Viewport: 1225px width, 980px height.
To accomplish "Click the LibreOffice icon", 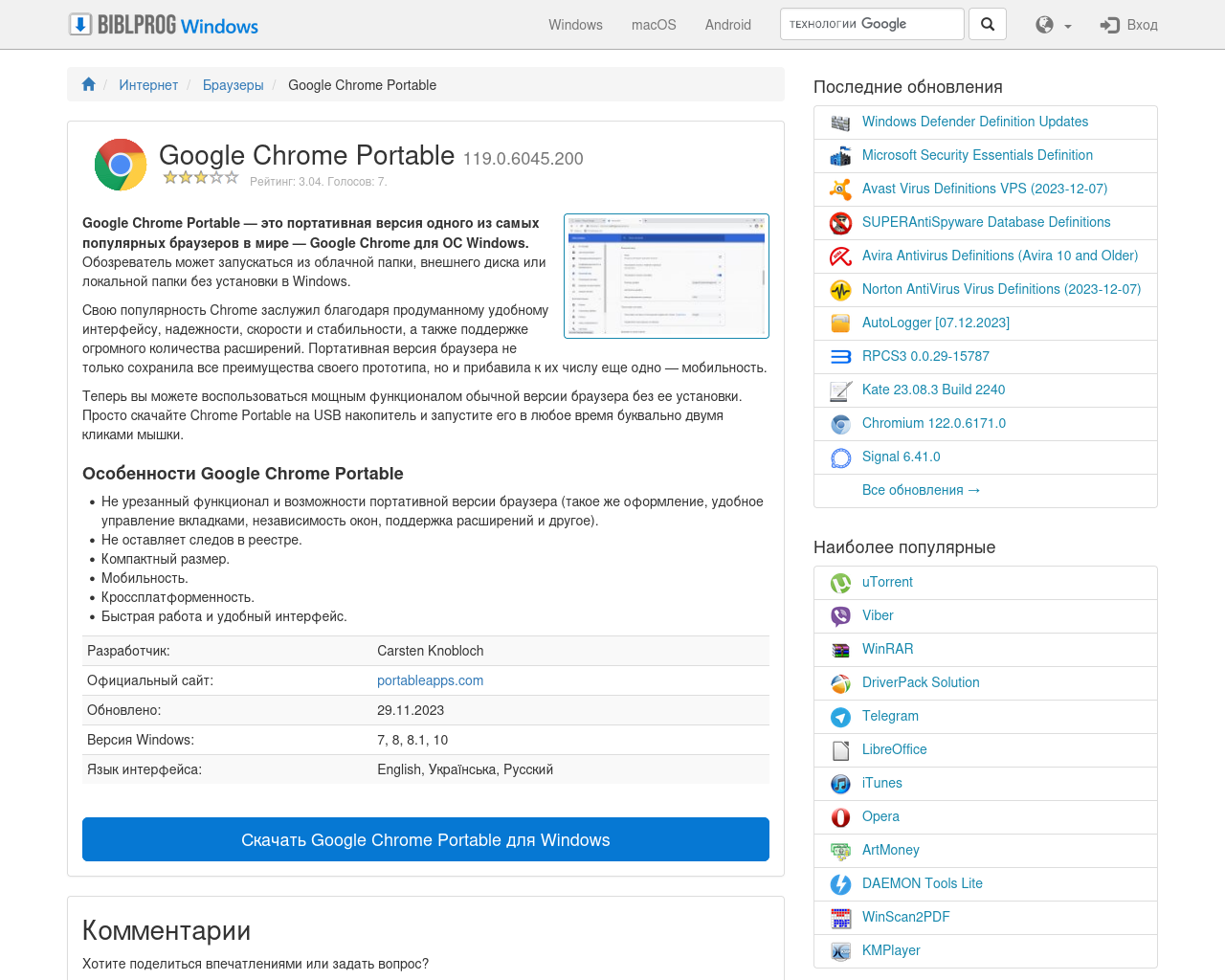I will 840,750.
